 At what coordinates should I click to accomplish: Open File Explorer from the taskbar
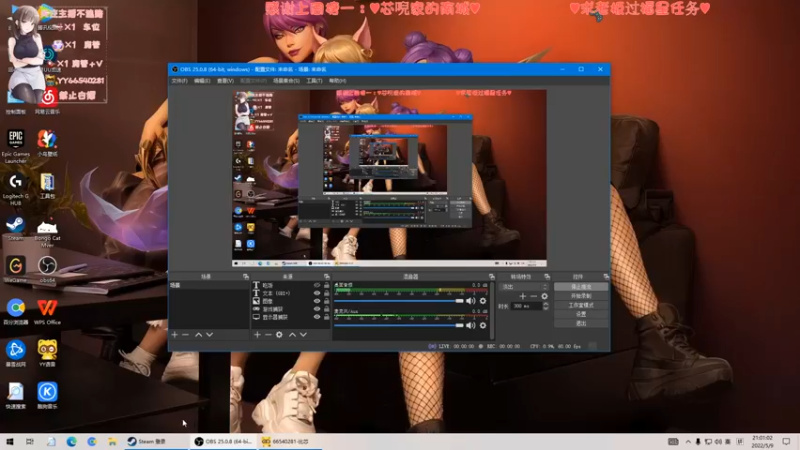point(112,441)
